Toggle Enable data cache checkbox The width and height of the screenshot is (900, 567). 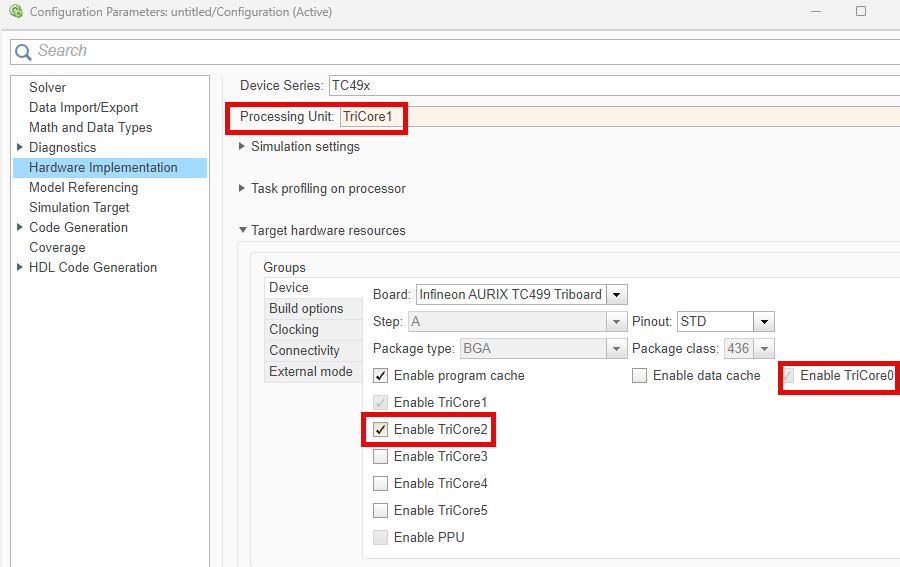coord(640,376)
